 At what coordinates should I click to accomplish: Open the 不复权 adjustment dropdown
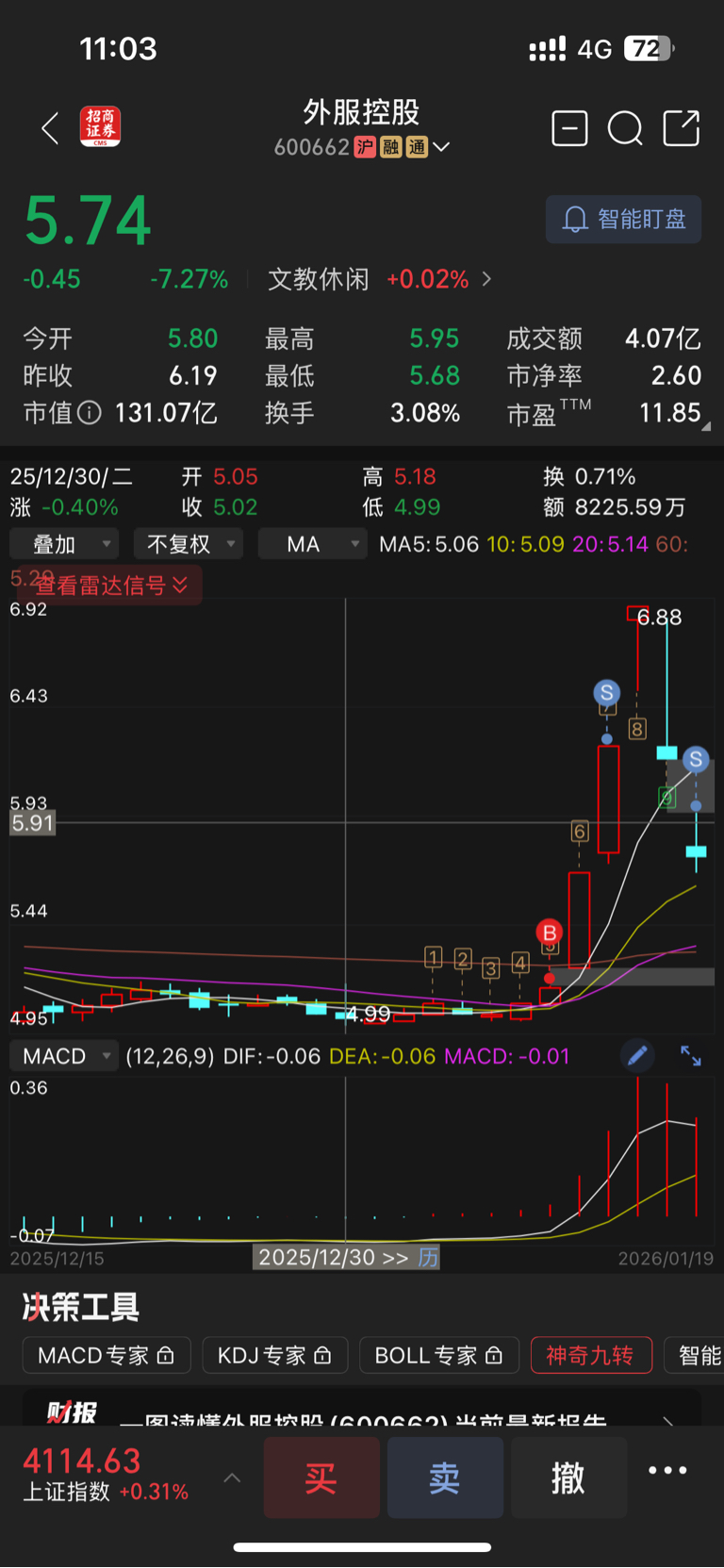pyautogui.click(x=189, y=544)
